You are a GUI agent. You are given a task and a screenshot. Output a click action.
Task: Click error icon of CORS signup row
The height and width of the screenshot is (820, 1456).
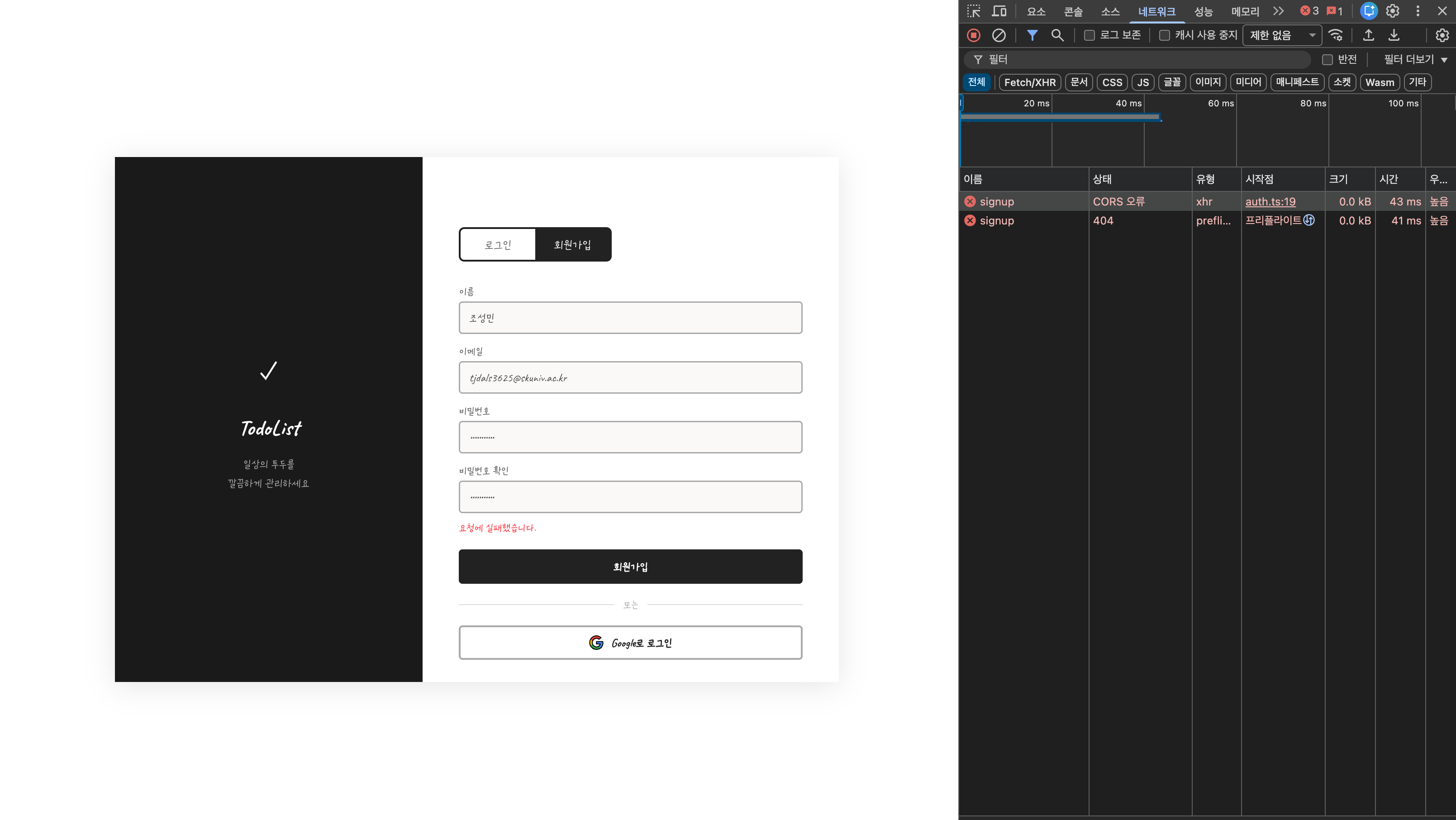click(x=970, y=202)
